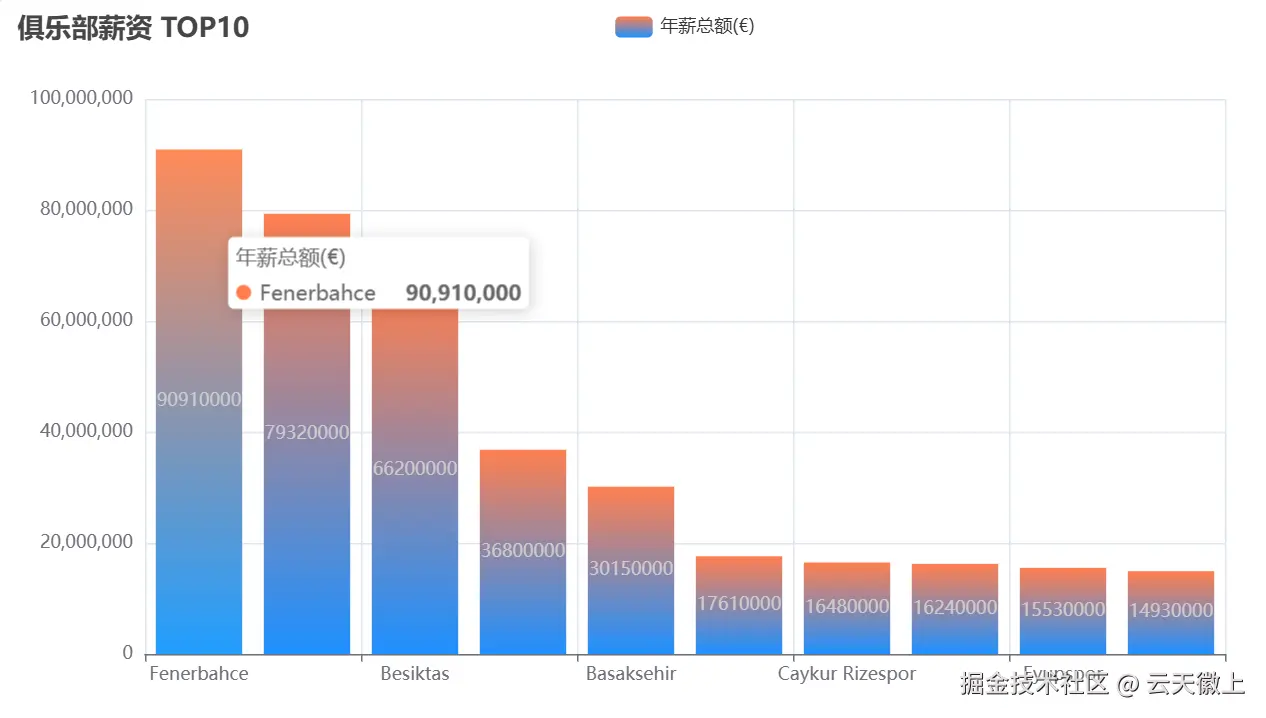Screen dimensions: 1266x718
Task: Click the chart title 俱乐部薪资 TOP10
Action: (x=133, y=28)
